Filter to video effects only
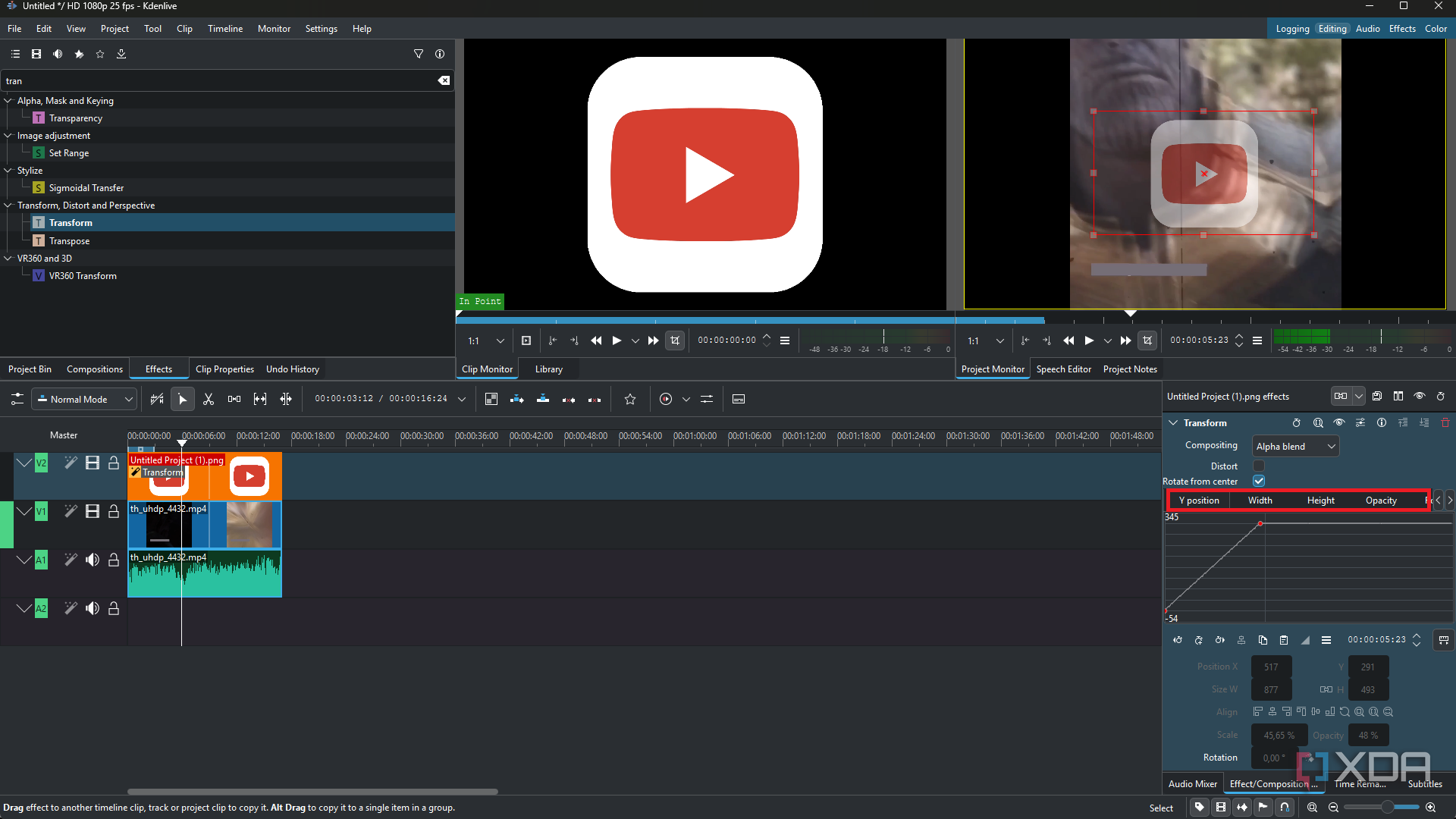The width and height of the screenshot is (1456, 819). 36,54
